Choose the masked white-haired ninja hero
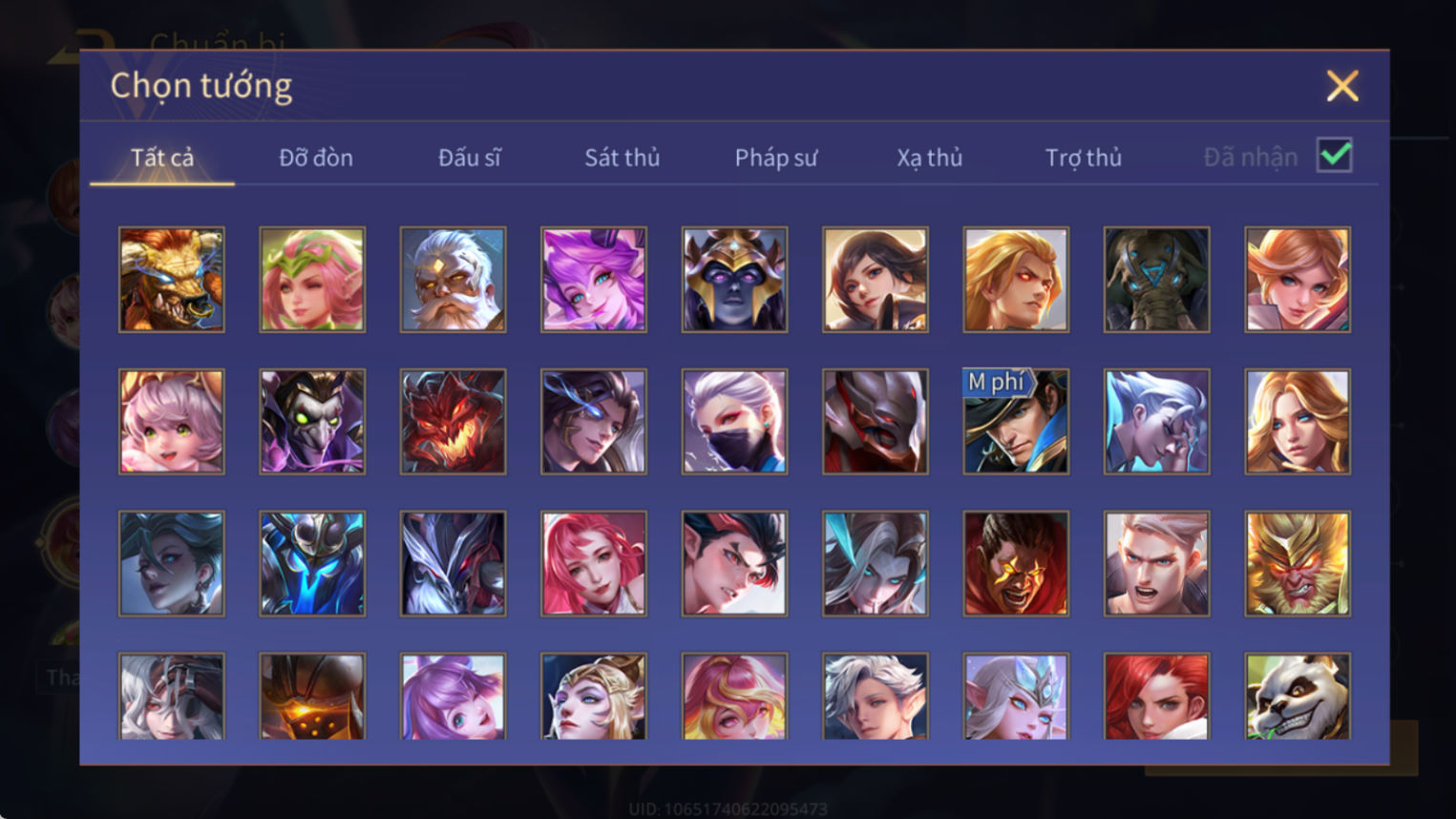The height and width of the screenshot is (819, 1456). [x=734, y=422]
